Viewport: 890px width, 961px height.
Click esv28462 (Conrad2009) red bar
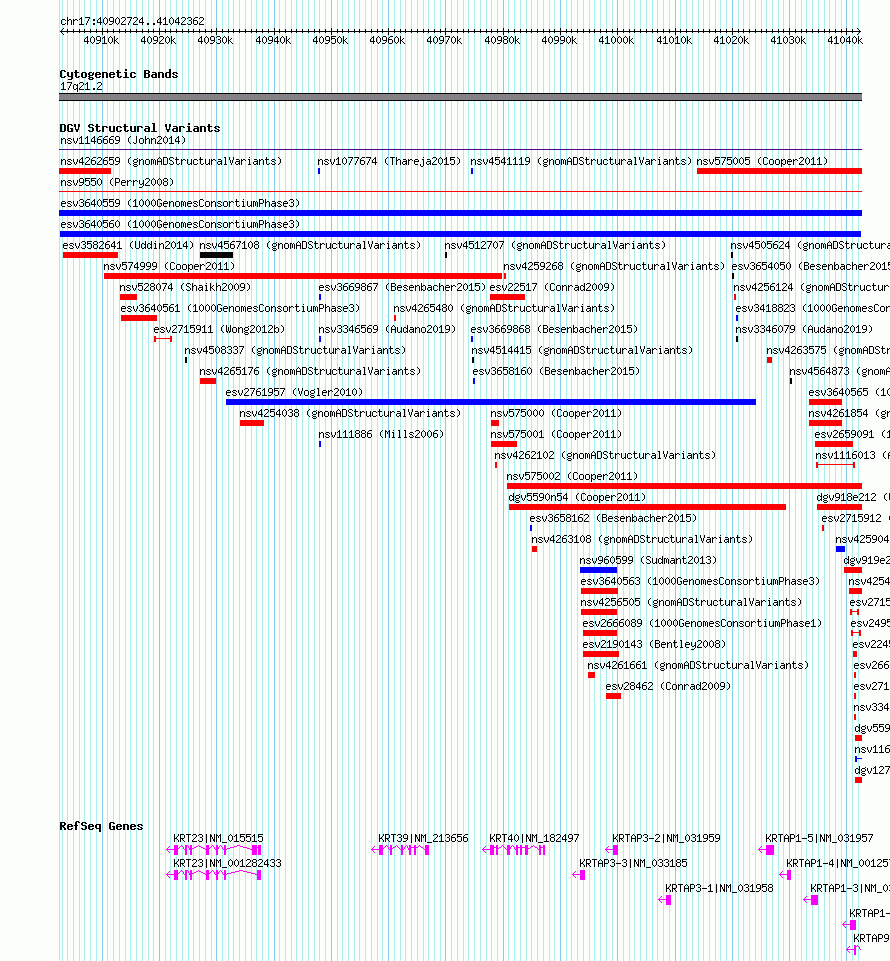pyautogui.click(x=614, y=696)
